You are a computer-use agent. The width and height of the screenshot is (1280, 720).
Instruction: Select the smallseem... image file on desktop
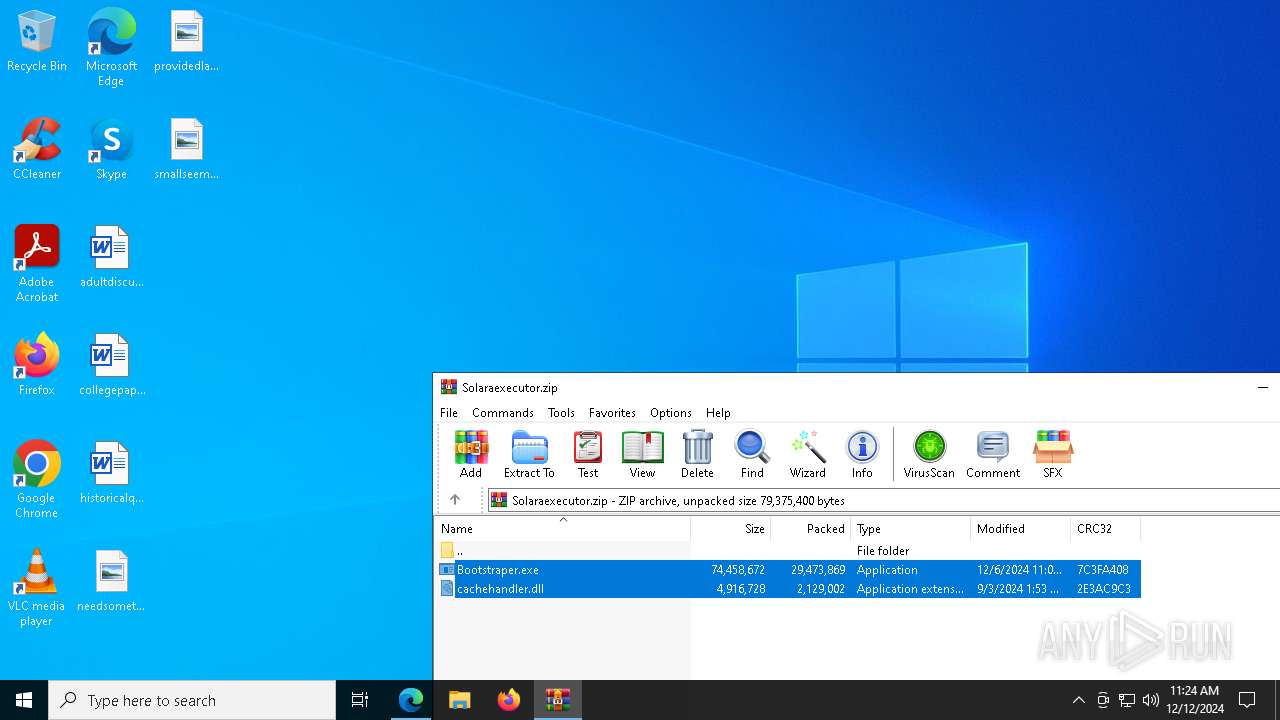pos(186,150)
